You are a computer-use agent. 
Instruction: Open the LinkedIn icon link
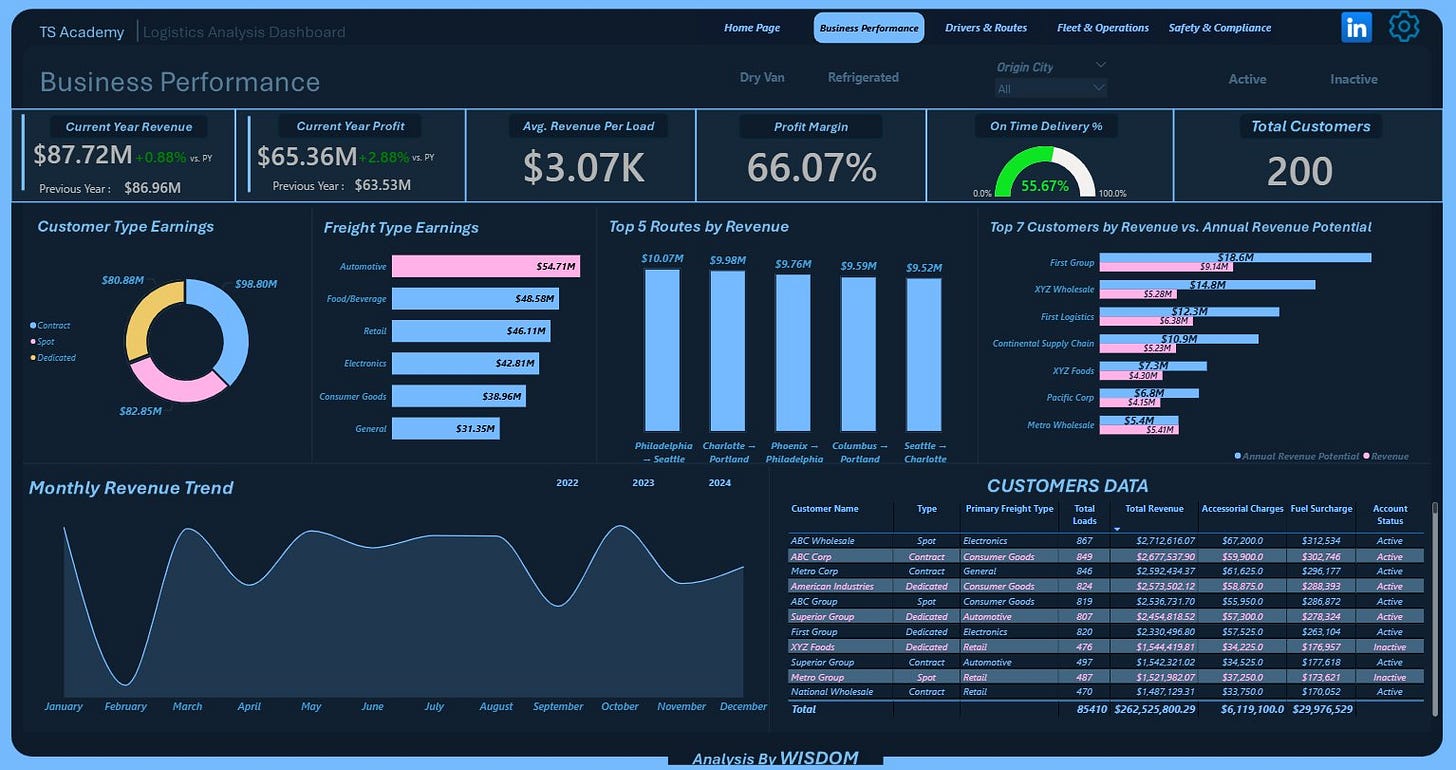click(1357, 28)
